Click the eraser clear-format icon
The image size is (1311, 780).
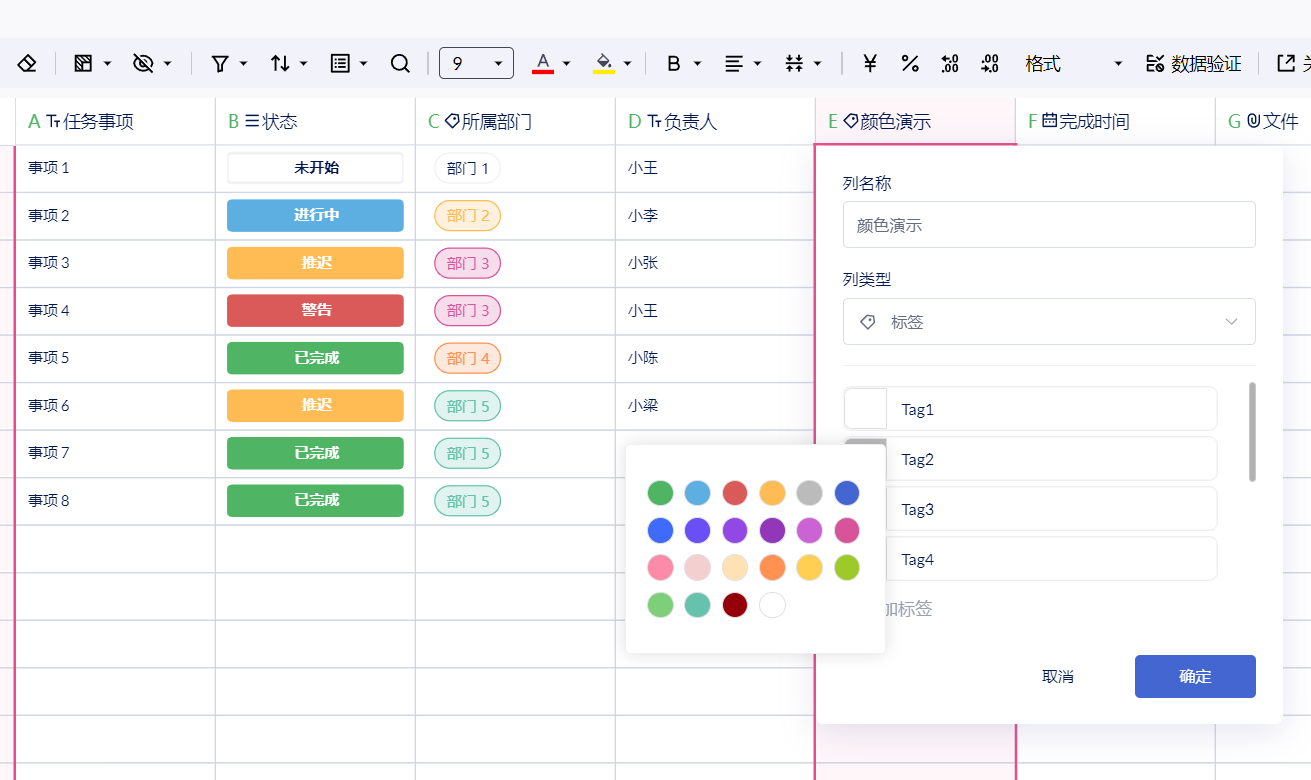point(27,63)
